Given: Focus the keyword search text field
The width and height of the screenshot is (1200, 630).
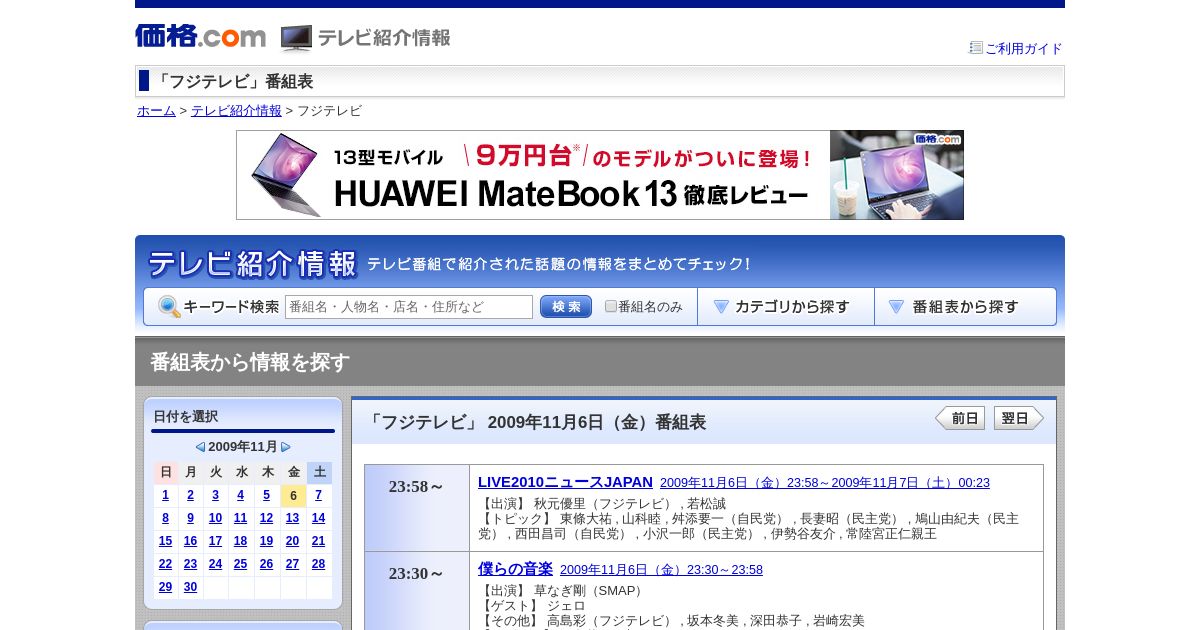Looking at the screenshot, I should tap(409, 307).
